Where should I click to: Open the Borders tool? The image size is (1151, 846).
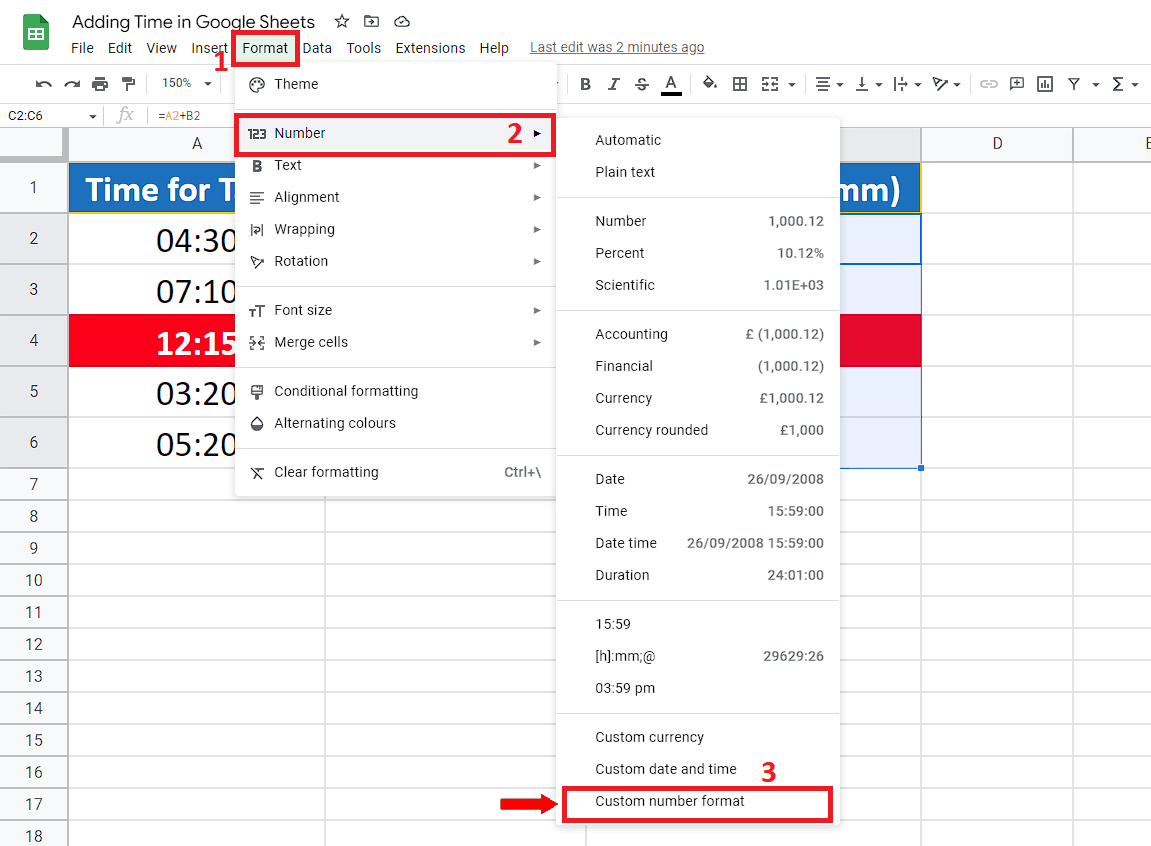(739, 83)
